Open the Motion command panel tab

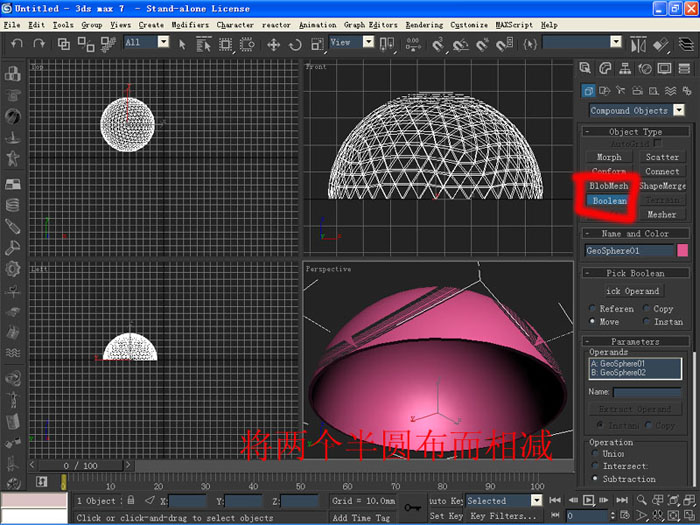click(645, 68)
